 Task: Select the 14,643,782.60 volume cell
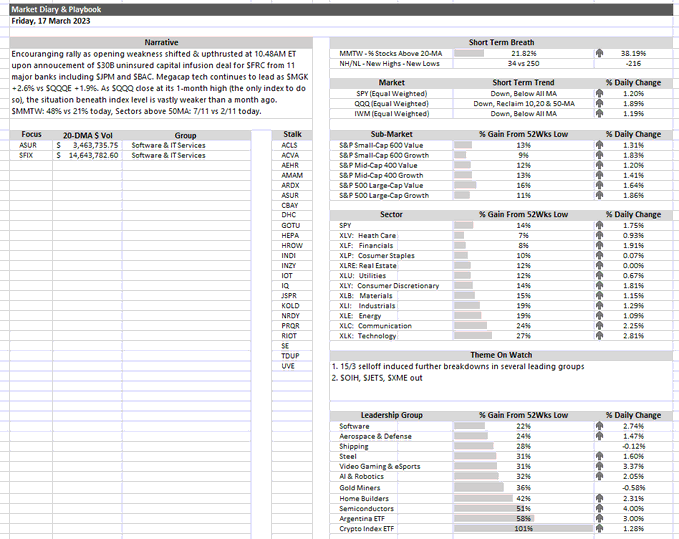tap(87, 155)
